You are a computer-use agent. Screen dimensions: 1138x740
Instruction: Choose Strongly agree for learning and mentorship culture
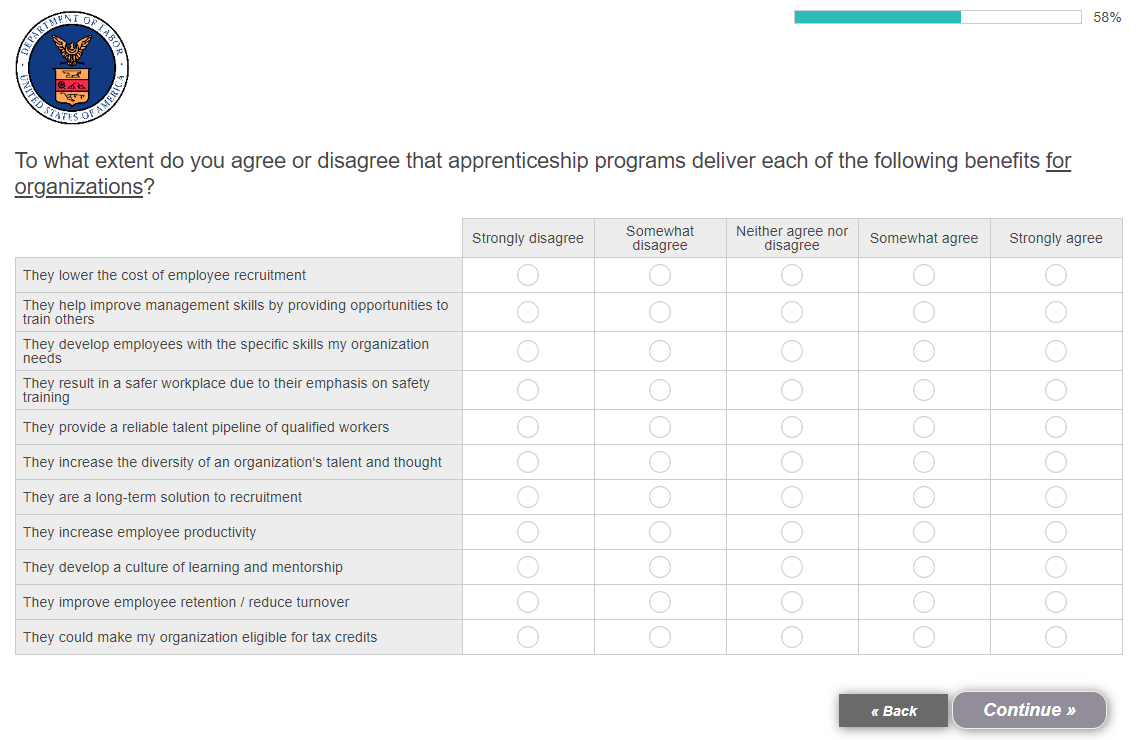pos(1055,567)
